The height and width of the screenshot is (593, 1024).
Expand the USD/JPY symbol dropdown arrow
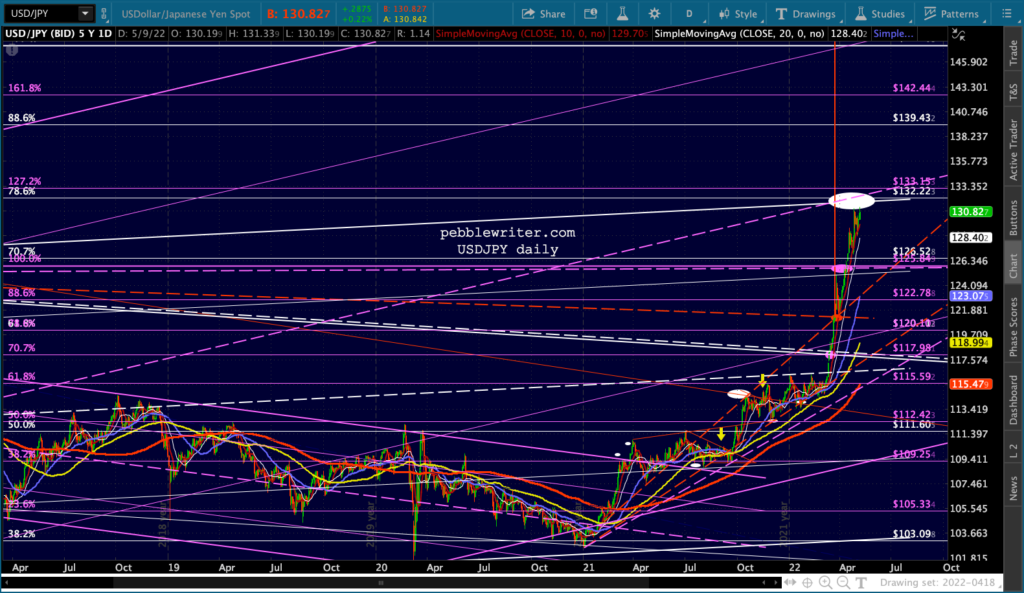[x=85, y=13]
